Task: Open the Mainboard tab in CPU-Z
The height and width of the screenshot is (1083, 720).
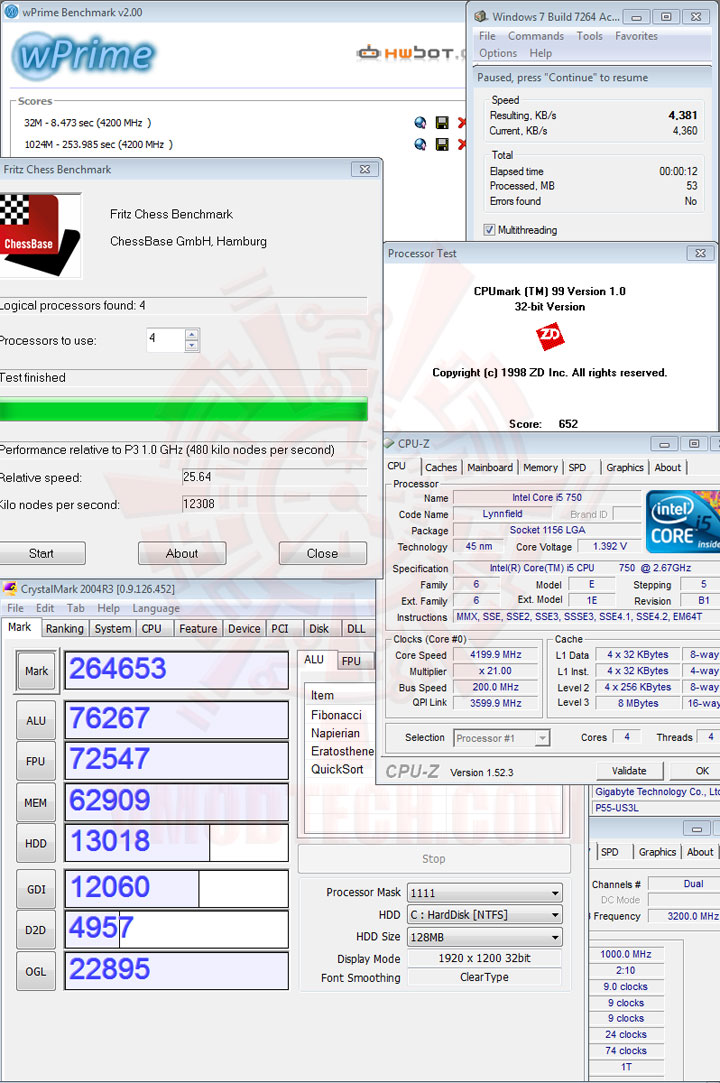Action: 490,468
